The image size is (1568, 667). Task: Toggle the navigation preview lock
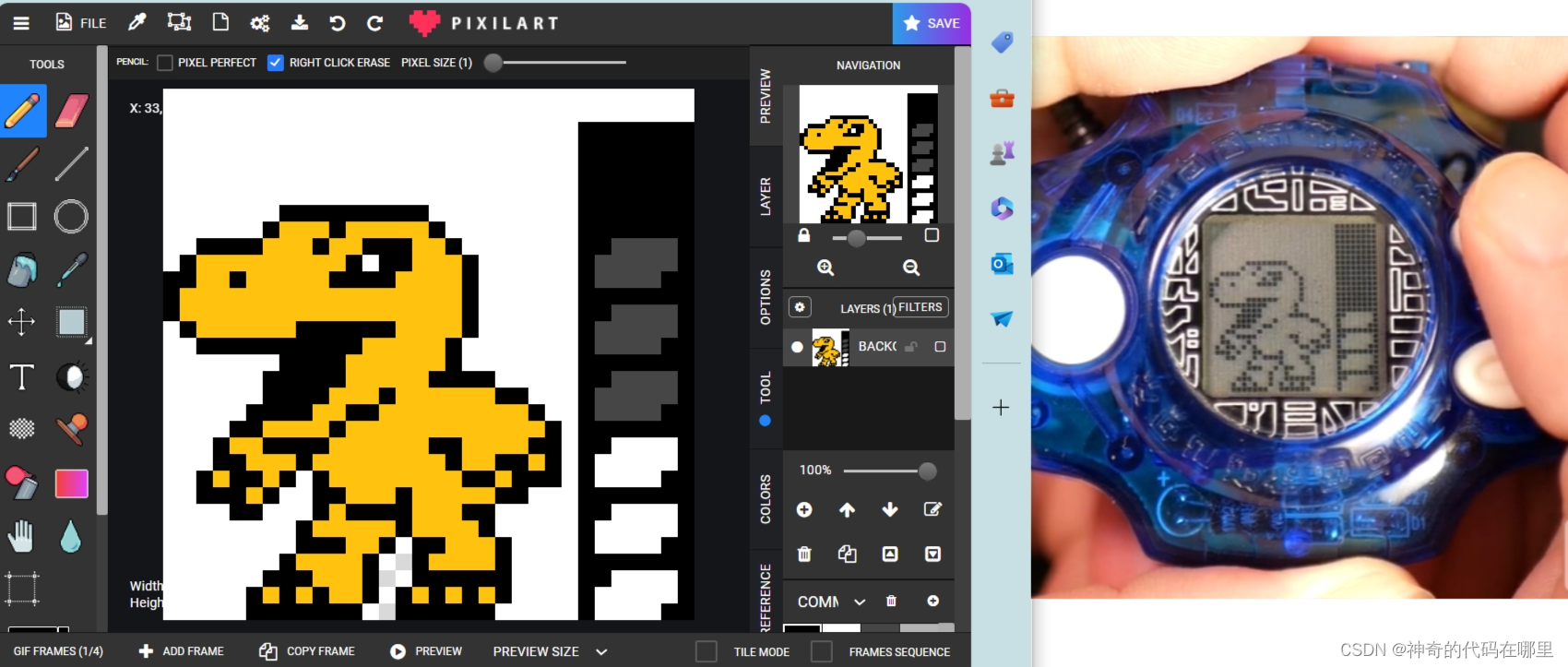pos(804,236)
